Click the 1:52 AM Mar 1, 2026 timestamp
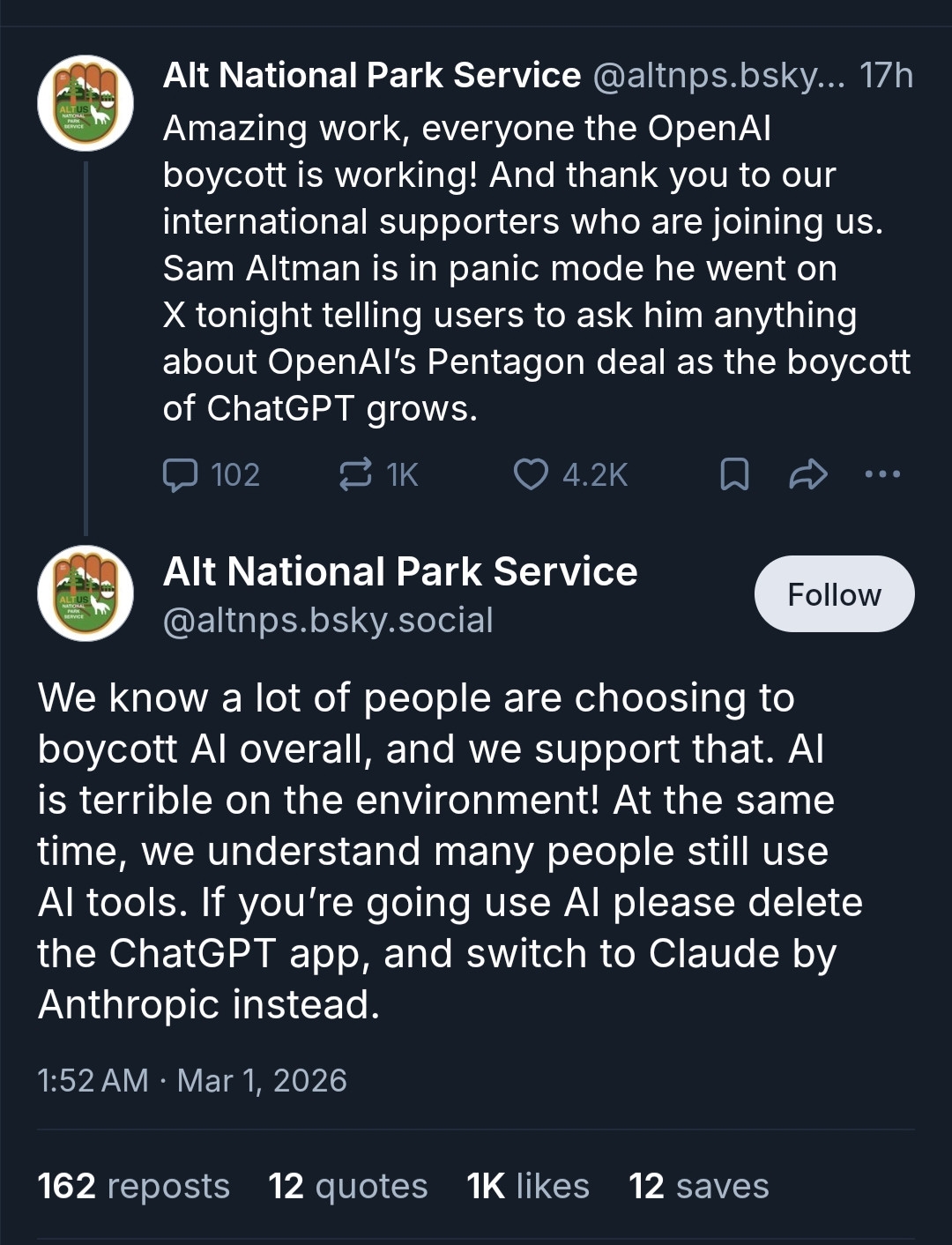Viewport: 952px width, 1245px height. pos(192,1080)
